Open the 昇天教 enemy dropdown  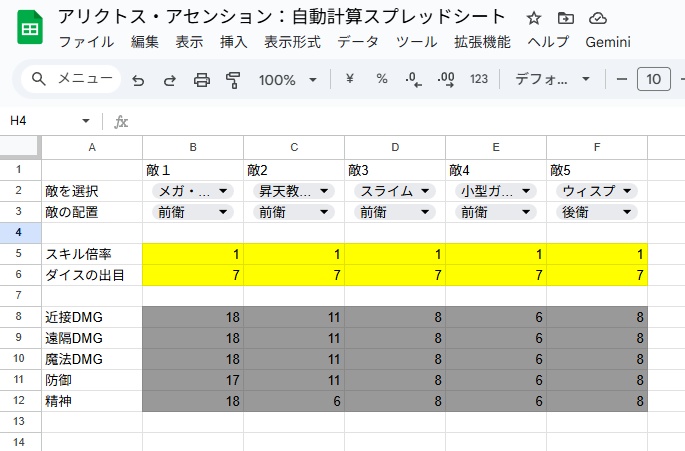click(294, 191)
